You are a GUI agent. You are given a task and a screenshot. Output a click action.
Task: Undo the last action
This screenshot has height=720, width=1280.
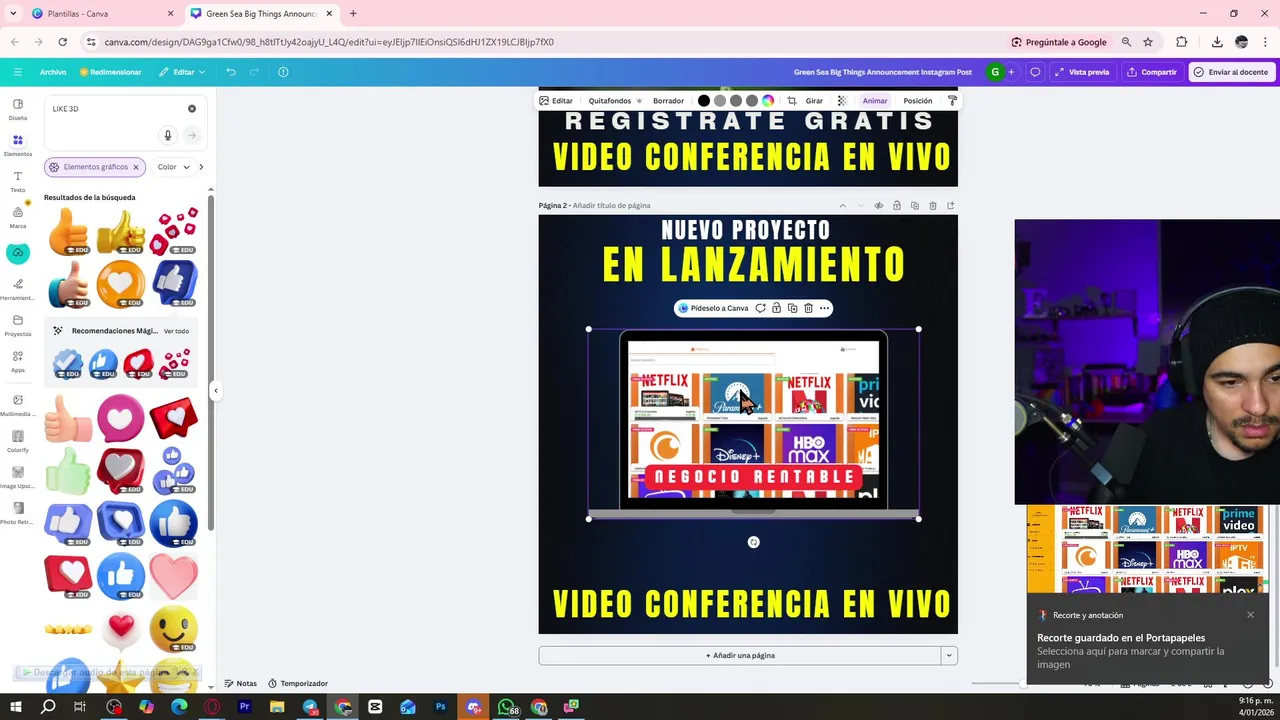[x=231, y=72]
